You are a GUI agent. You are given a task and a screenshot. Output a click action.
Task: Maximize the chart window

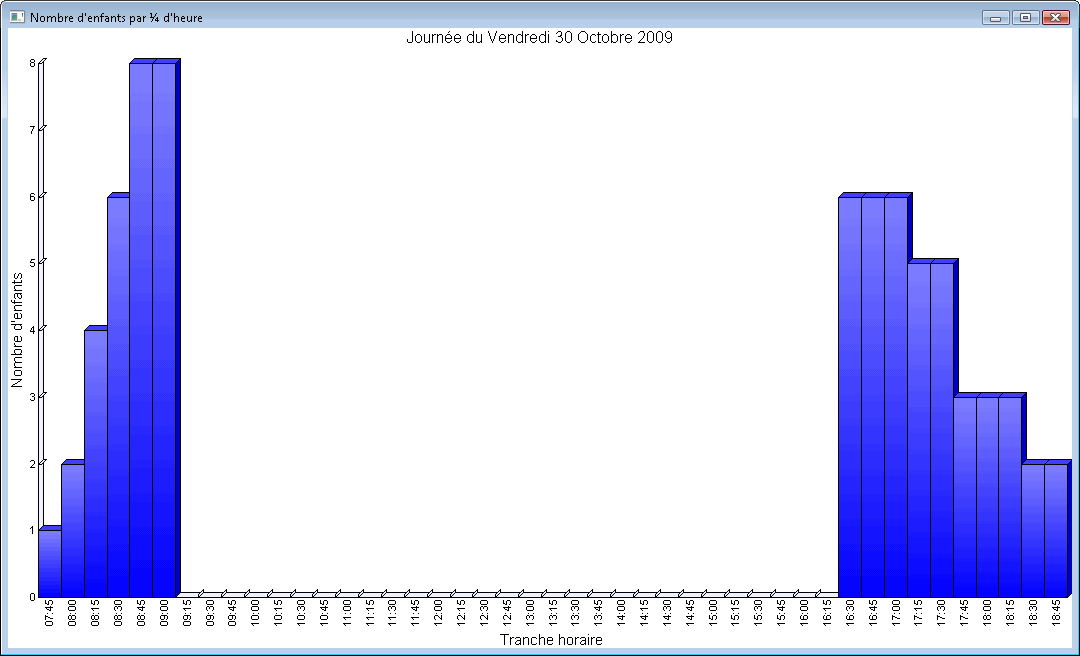pyautogui.click(x=1025, y=17)
